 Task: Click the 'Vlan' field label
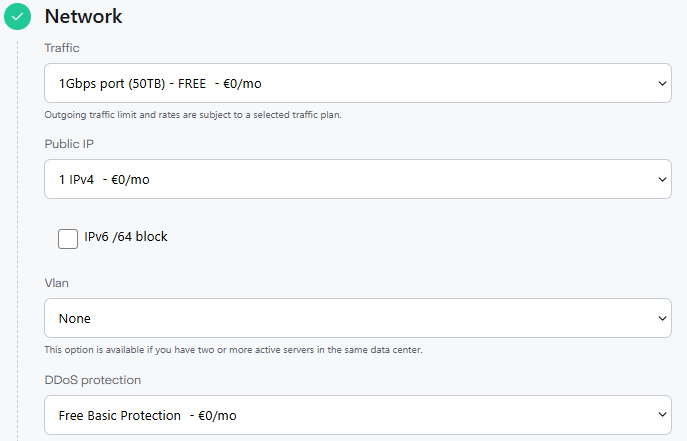(57, 283)
